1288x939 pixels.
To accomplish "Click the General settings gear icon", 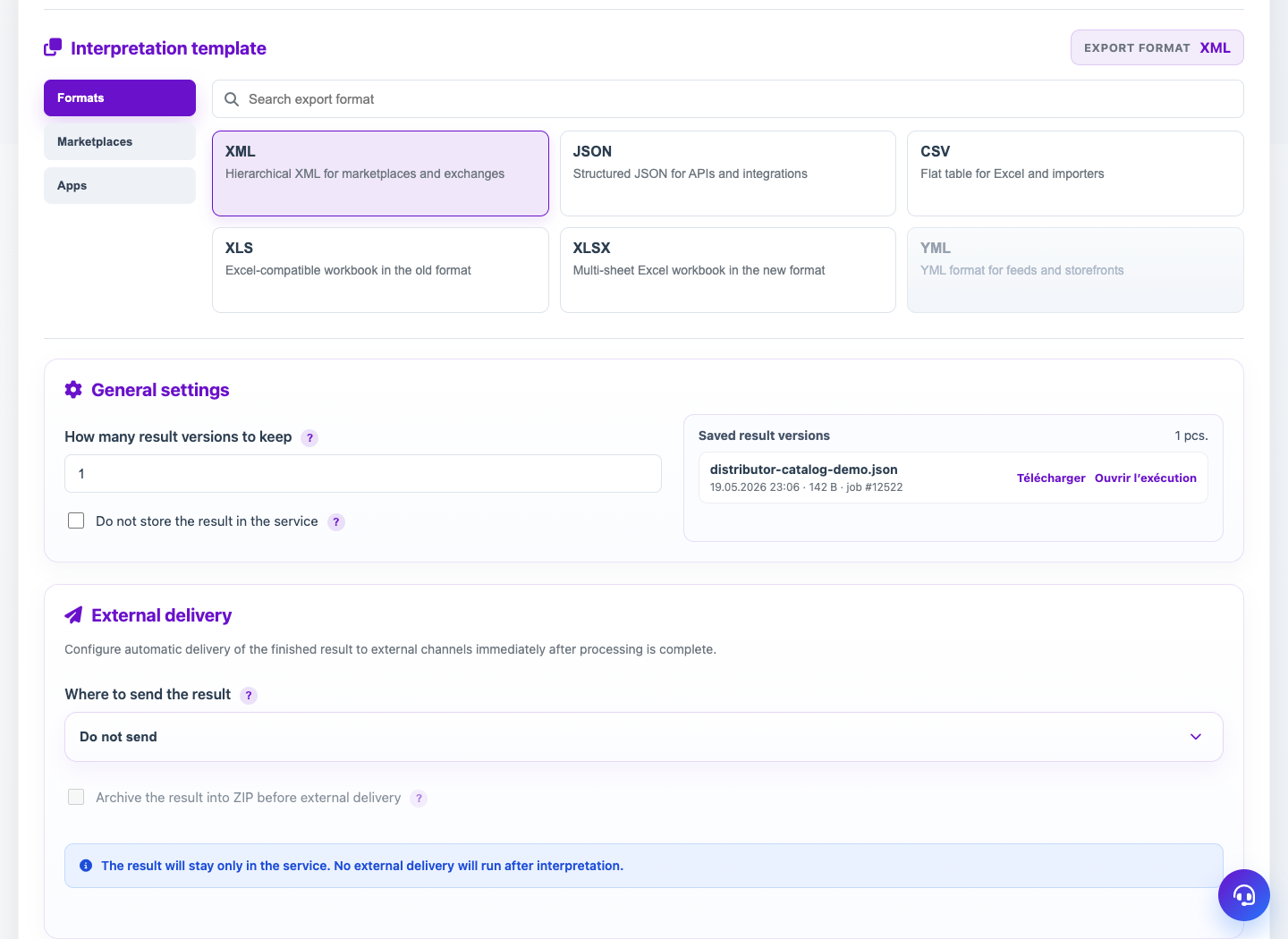I will coord(73,390).
